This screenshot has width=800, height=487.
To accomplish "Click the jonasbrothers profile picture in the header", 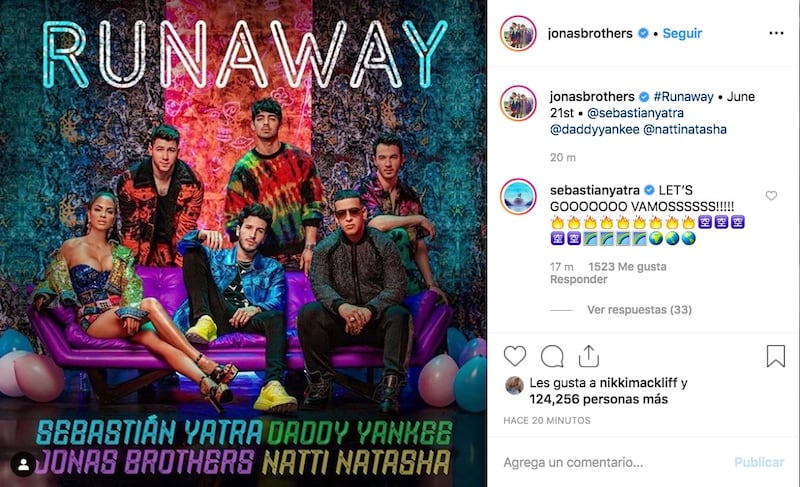I will 518,34.
